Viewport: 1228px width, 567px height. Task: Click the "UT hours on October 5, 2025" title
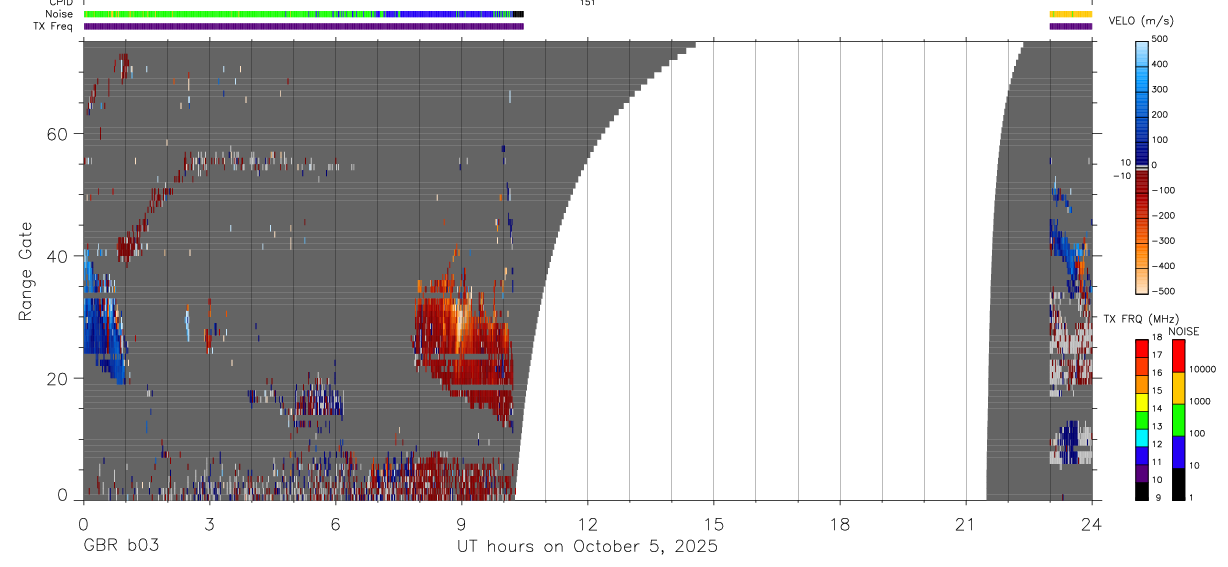[x=587, y=547]
